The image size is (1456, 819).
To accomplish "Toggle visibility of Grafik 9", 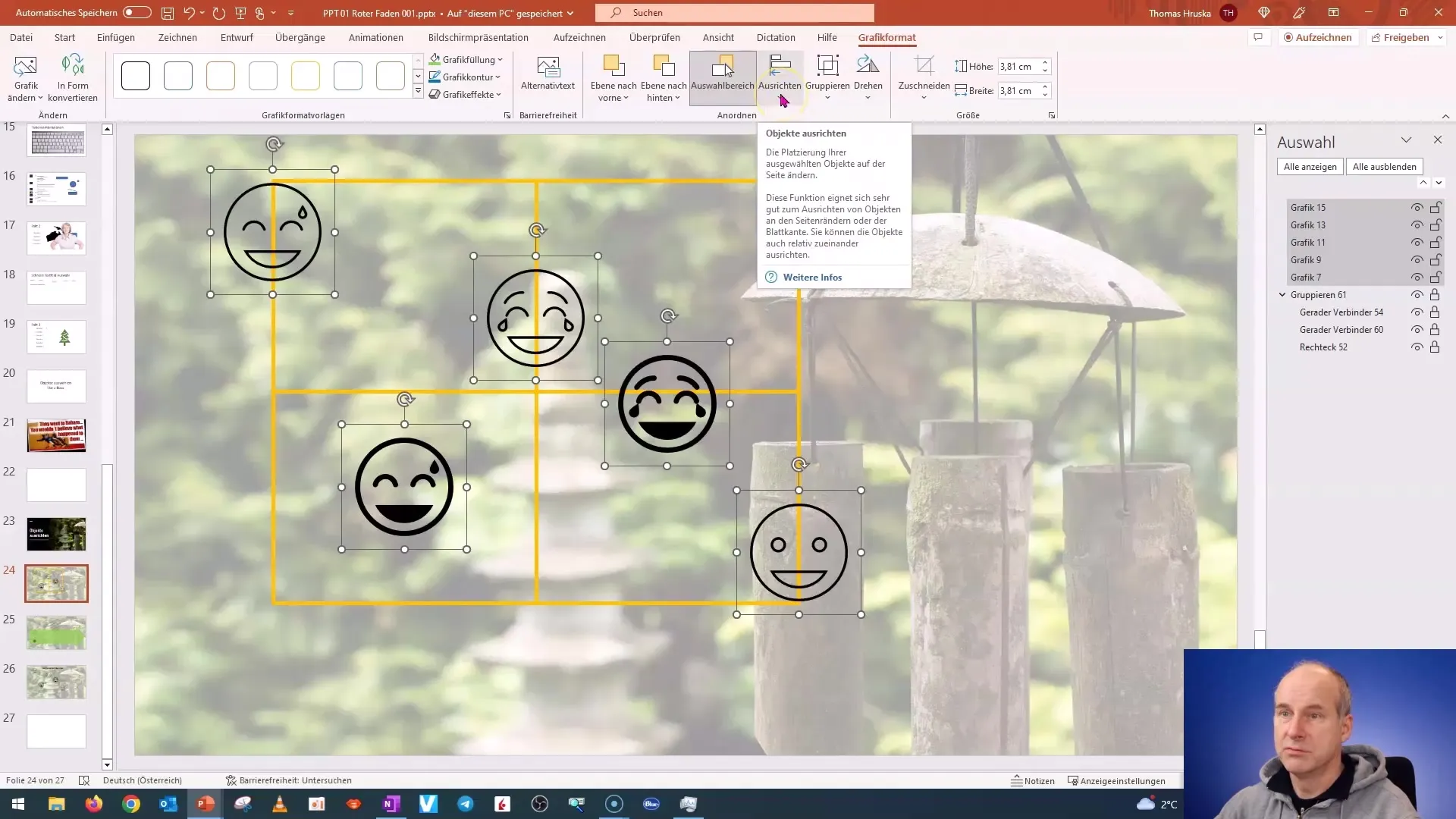I will pyautogui.click(x=1417, y=260).
